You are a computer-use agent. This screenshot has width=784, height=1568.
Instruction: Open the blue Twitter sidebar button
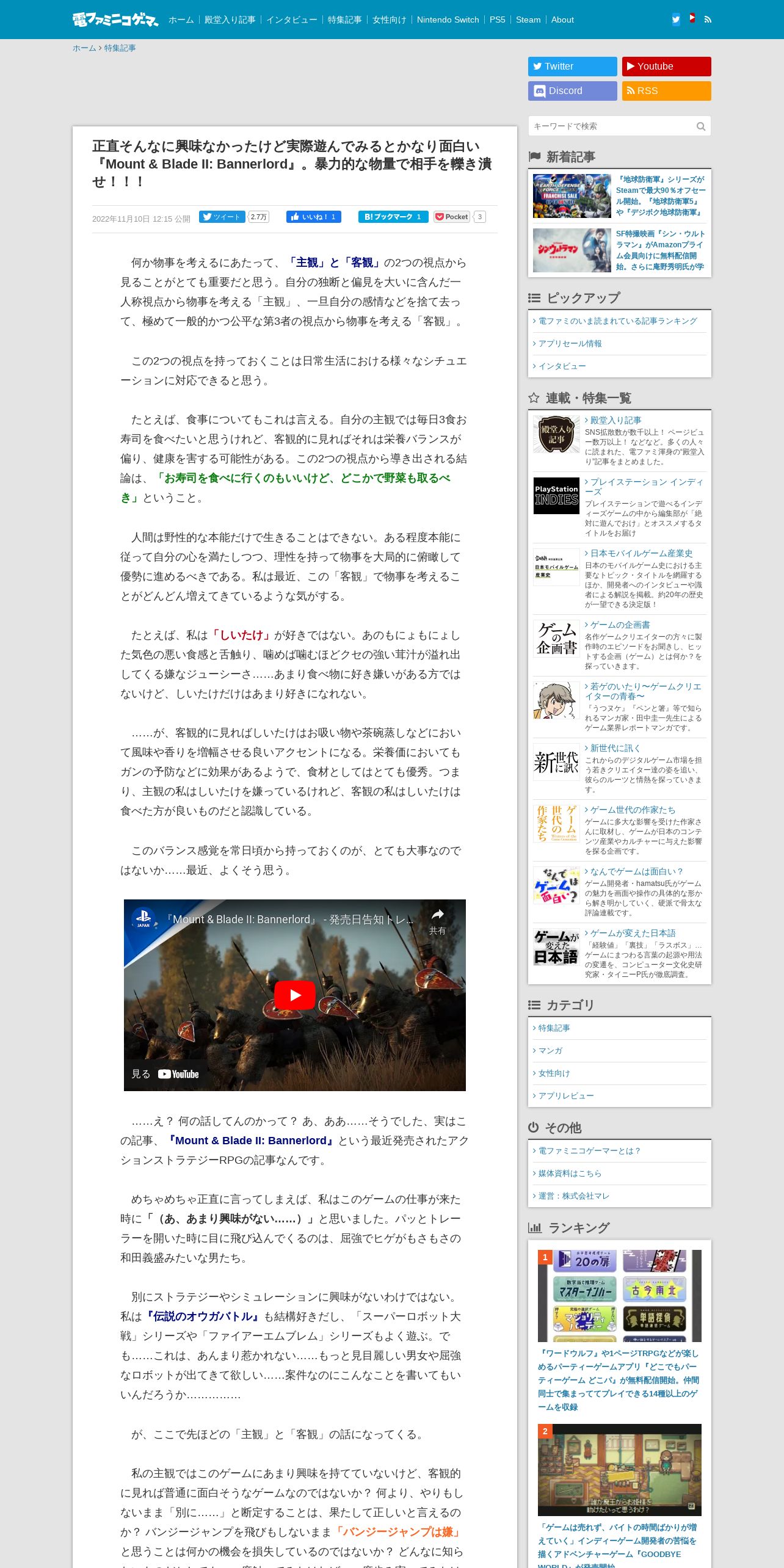point(572,67)
